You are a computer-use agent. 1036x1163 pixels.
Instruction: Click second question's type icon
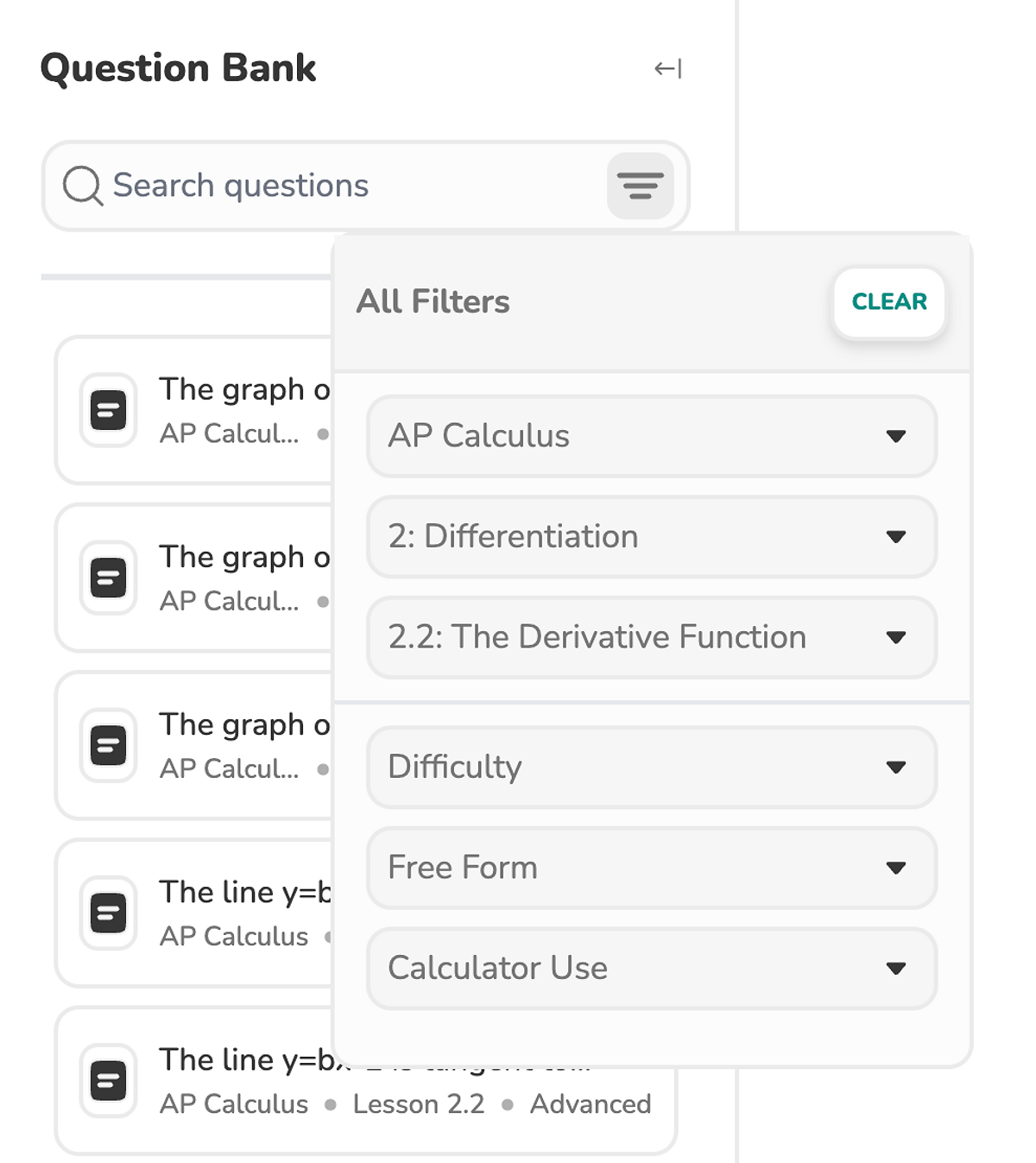(x=109, y=578)
